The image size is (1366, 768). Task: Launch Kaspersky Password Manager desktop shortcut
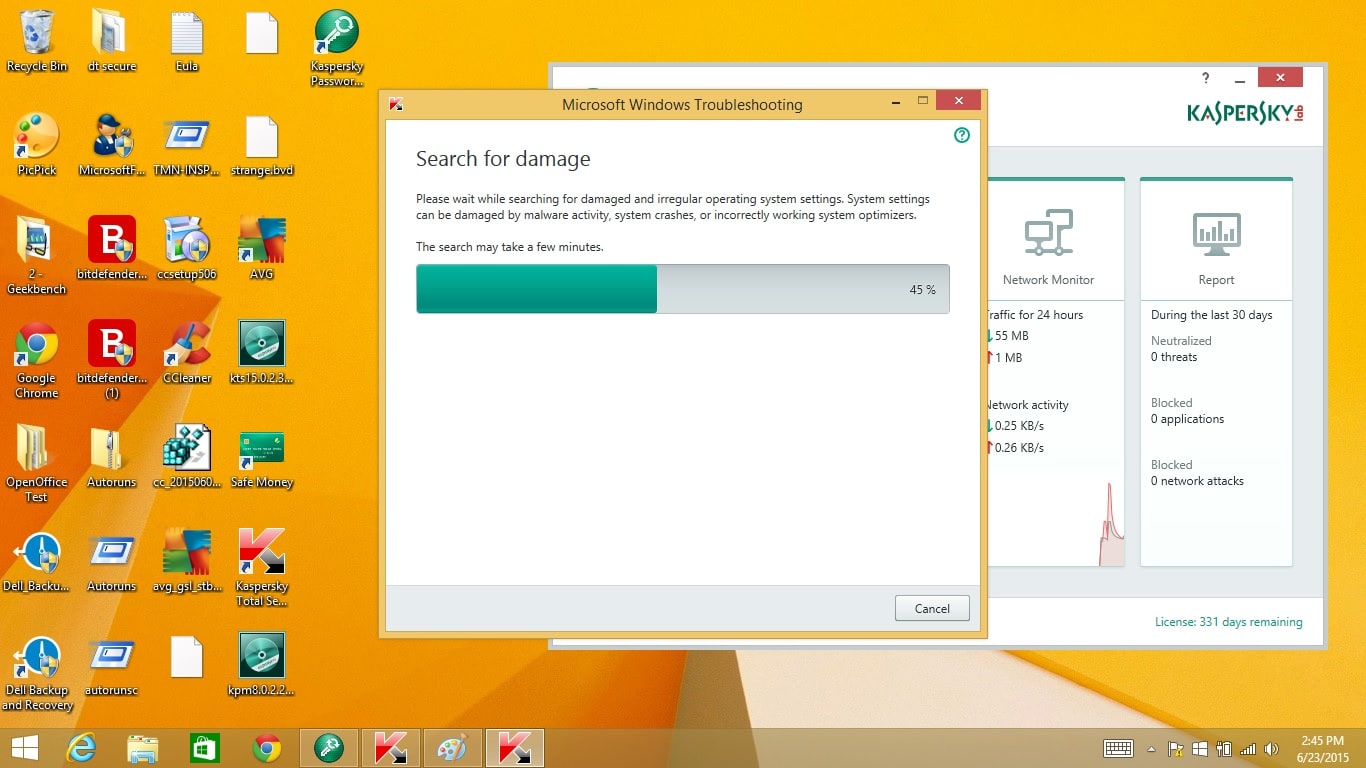coord(337,47)
